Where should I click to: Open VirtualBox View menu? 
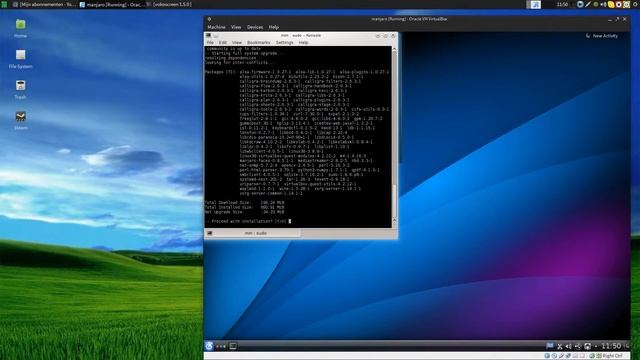tap(236, 27)
